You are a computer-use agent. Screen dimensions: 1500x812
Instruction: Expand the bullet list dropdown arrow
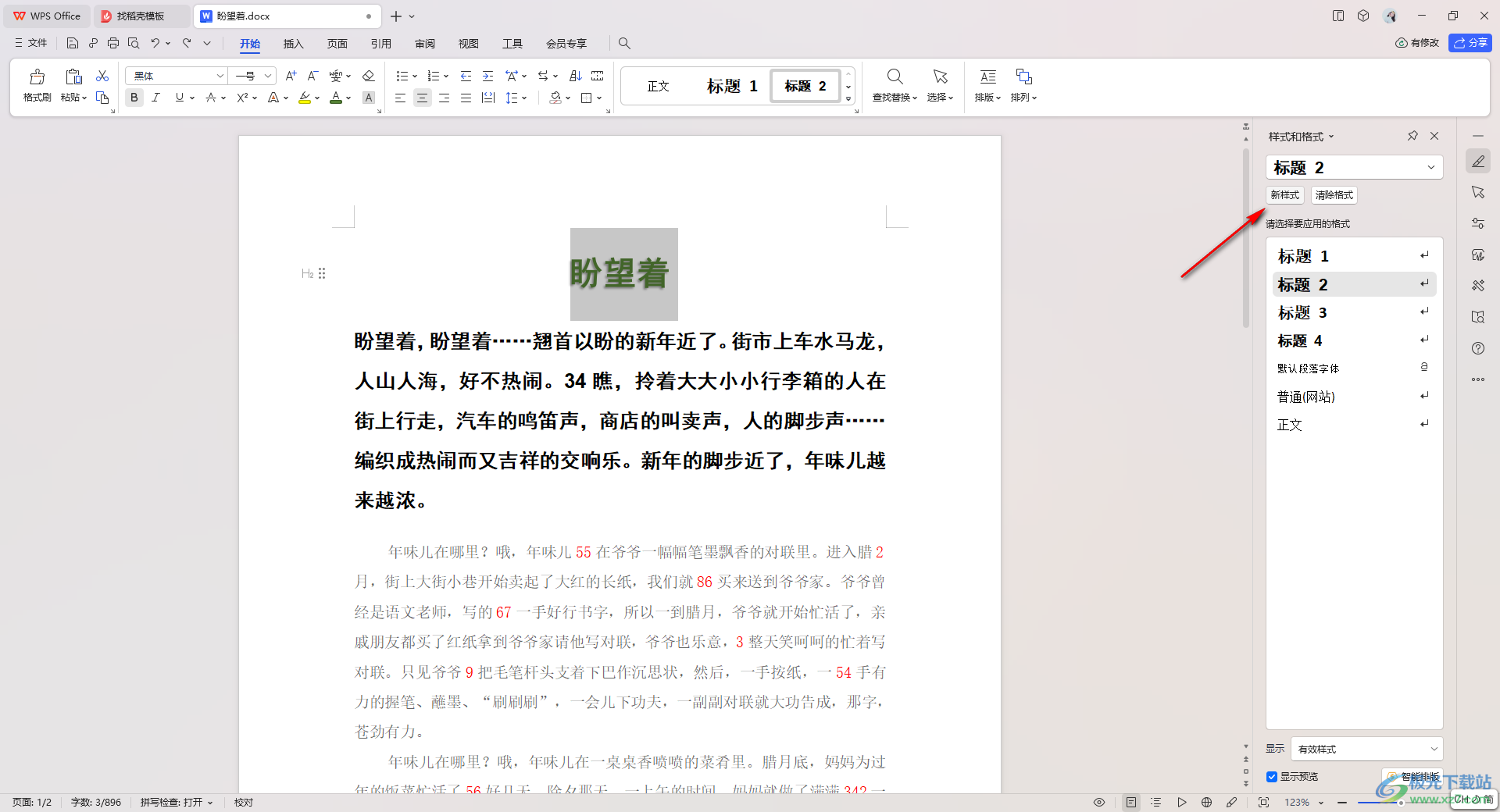415,76
